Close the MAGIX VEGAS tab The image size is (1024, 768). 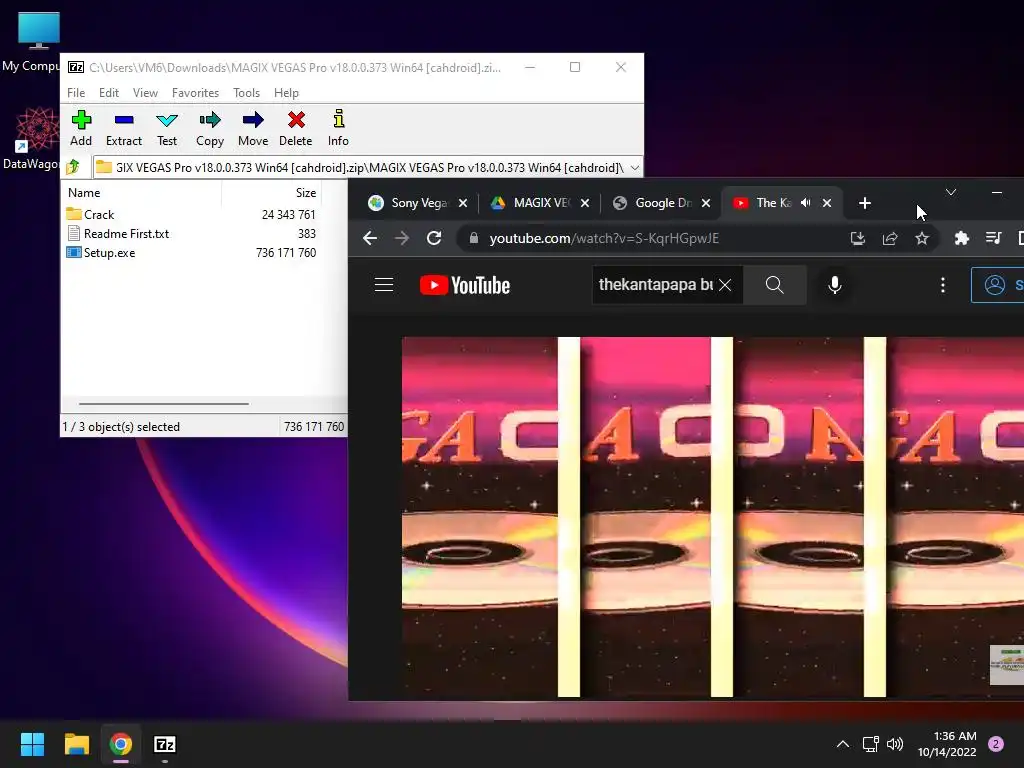tap(585, 203)
